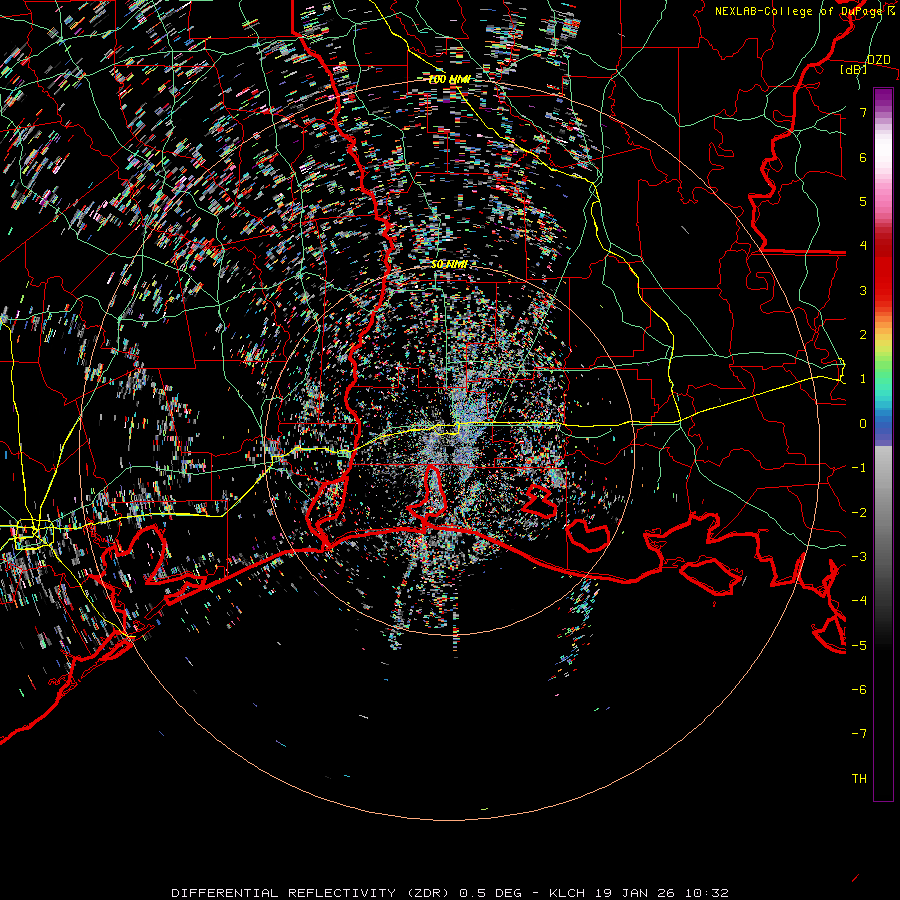900x900 pixels.
Task: Click the -5 tick label on color scale
Action: coord(859,646)
